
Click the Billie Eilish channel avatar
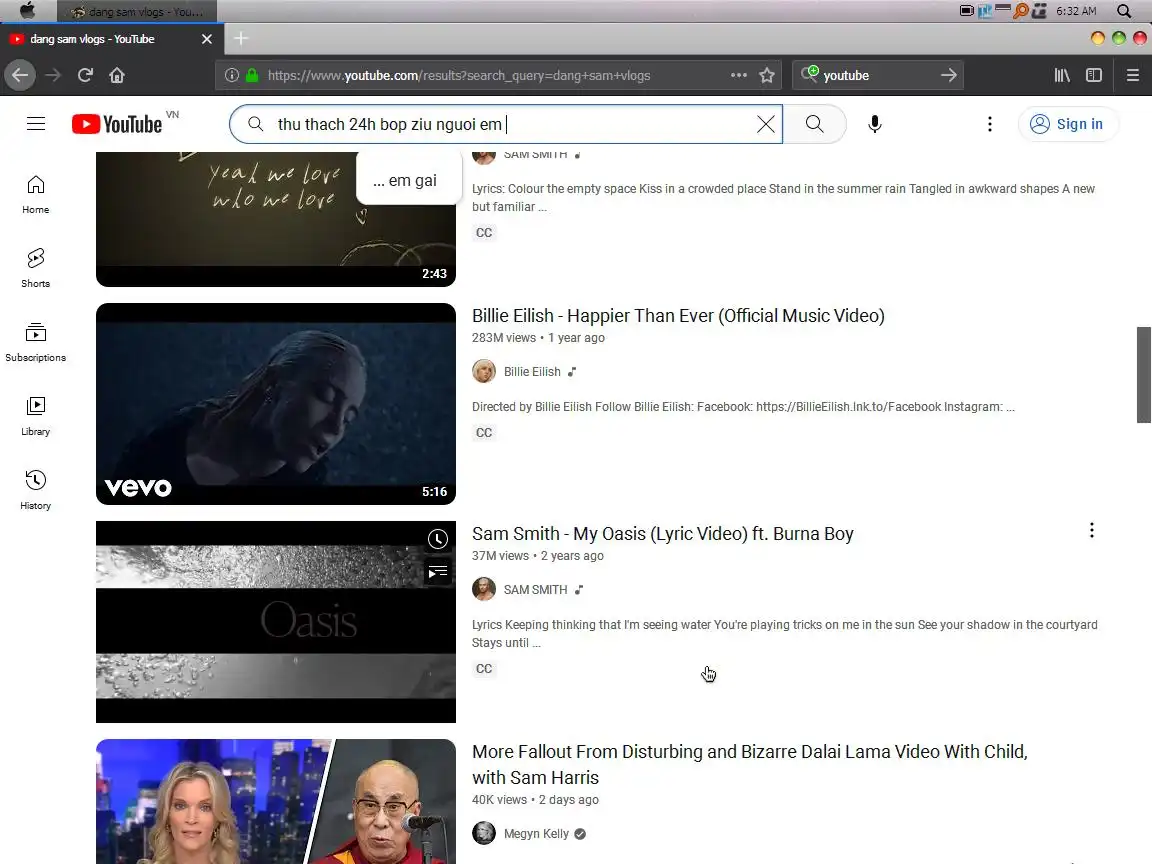(483, 371)
